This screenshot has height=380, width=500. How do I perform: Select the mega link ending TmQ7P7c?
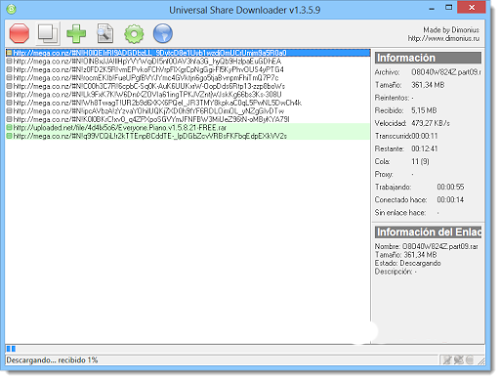(x=188, y=78)
